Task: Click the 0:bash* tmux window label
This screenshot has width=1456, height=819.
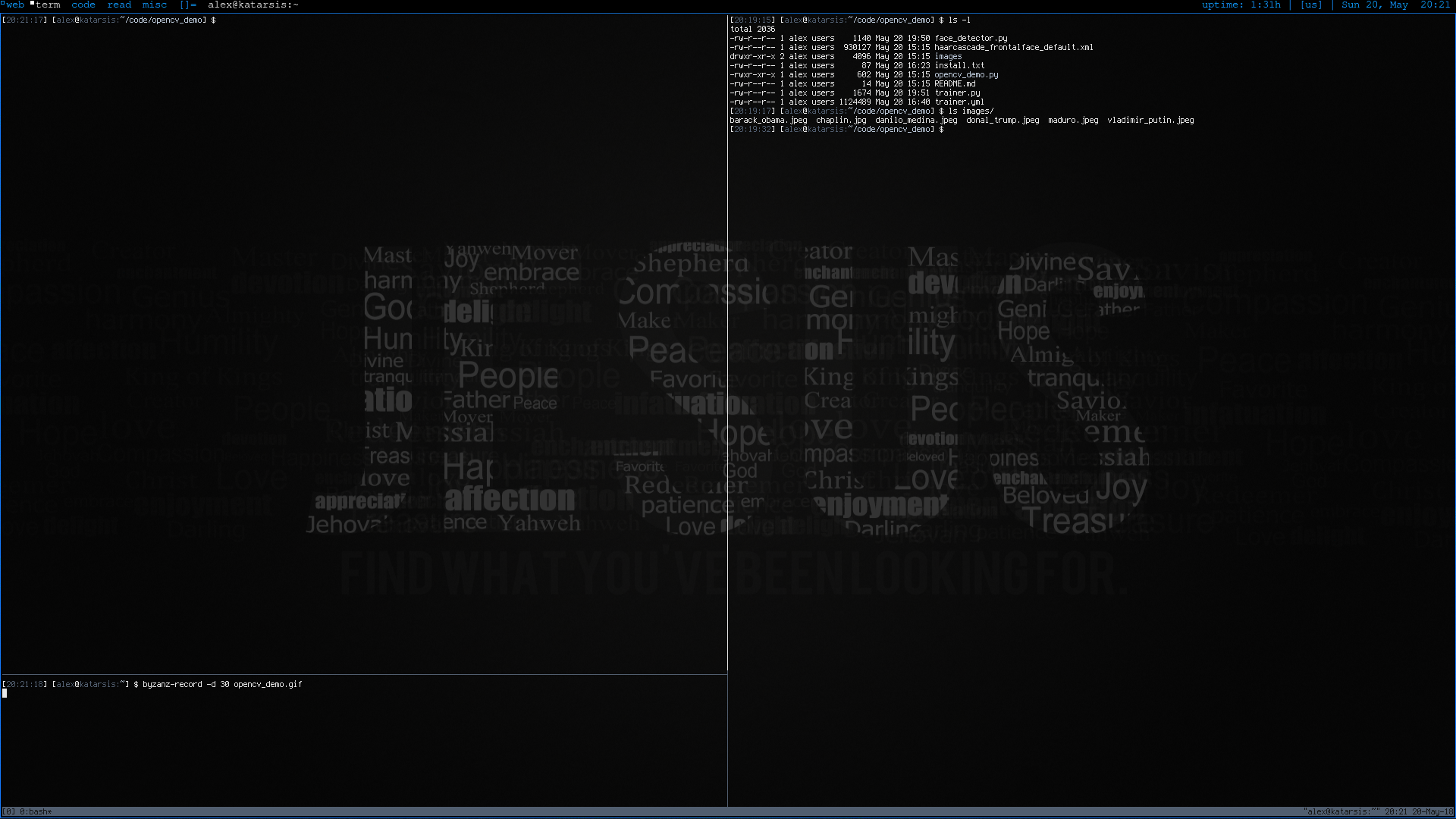Action: pos(35,811)
